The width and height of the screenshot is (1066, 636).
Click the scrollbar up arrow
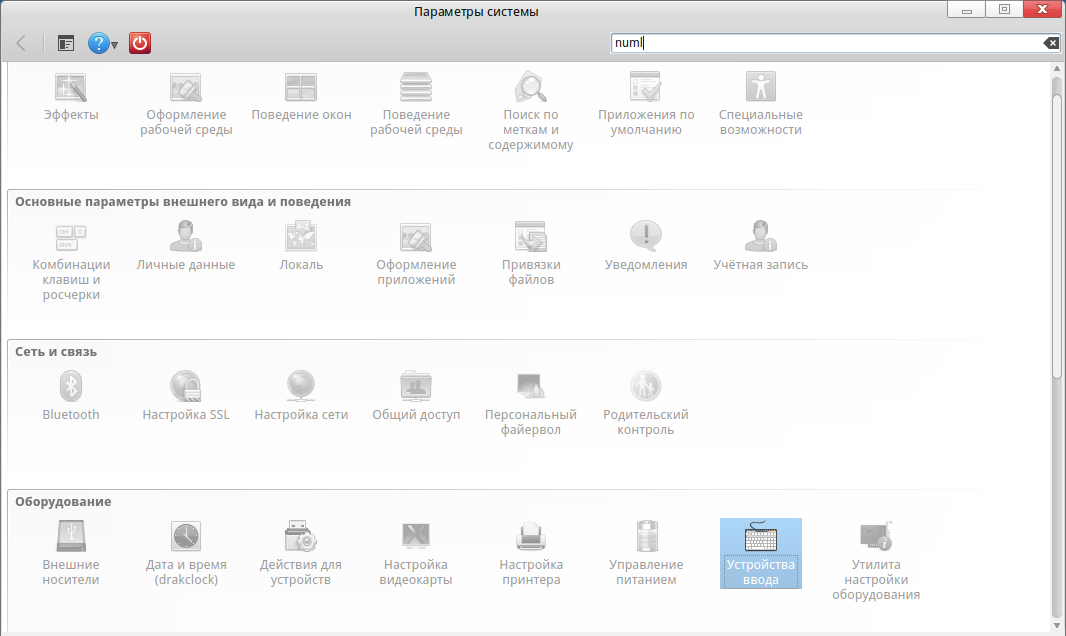(1056, 69)
